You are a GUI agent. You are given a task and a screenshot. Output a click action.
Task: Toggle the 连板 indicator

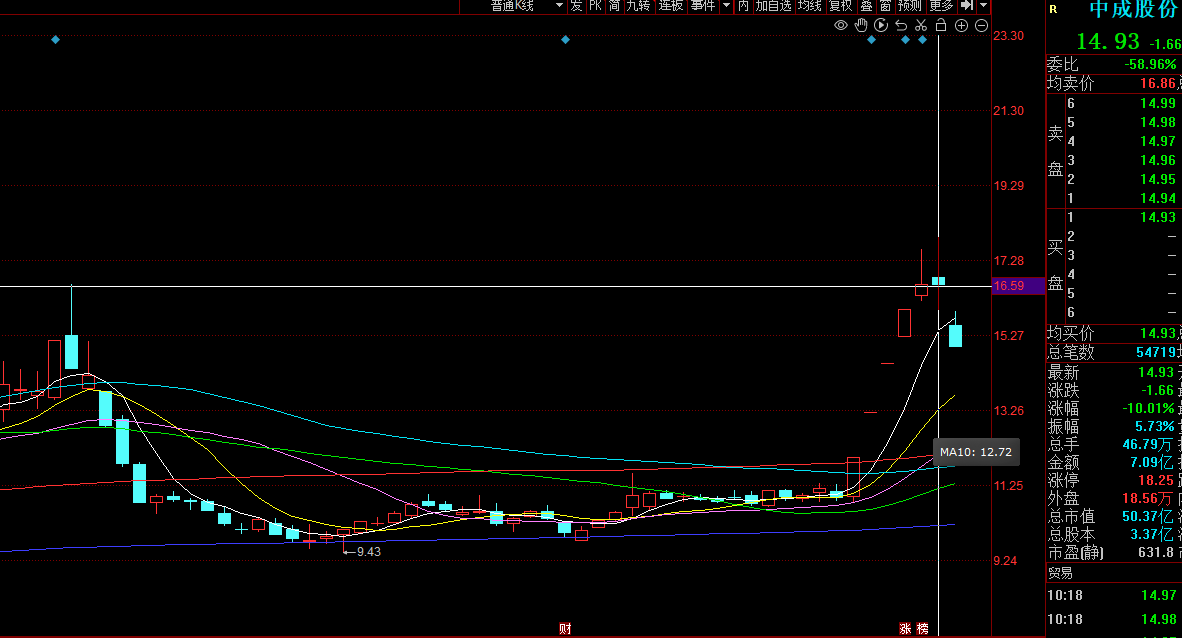pyautogui.click(x=671, y=6)
